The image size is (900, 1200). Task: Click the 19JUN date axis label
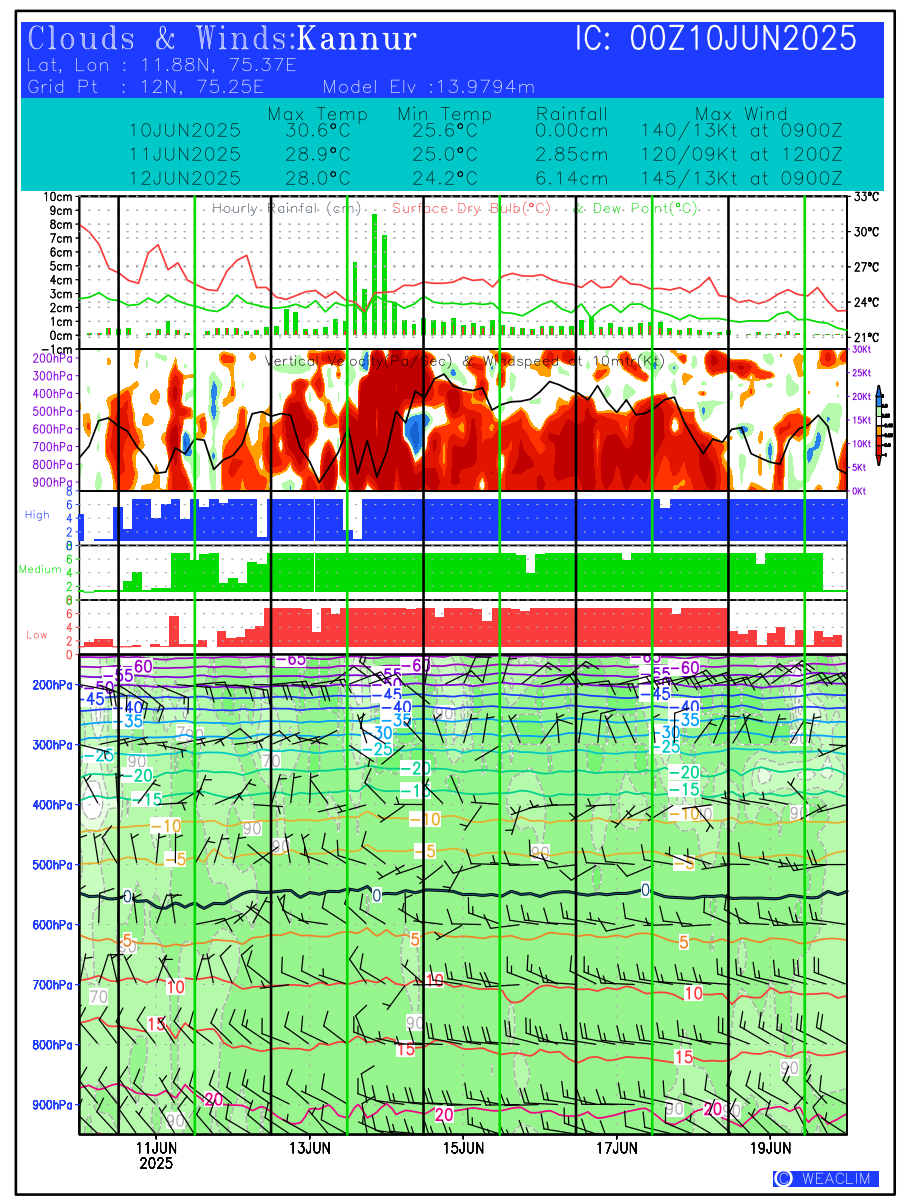pyautogui.click(x=771, y=1148)
